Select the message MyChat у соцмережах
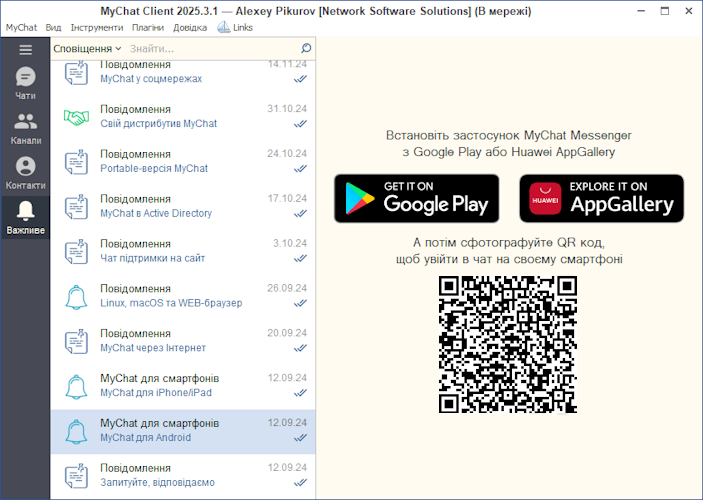The height and width of the screenshot is (500, 703). pos(183,77)
